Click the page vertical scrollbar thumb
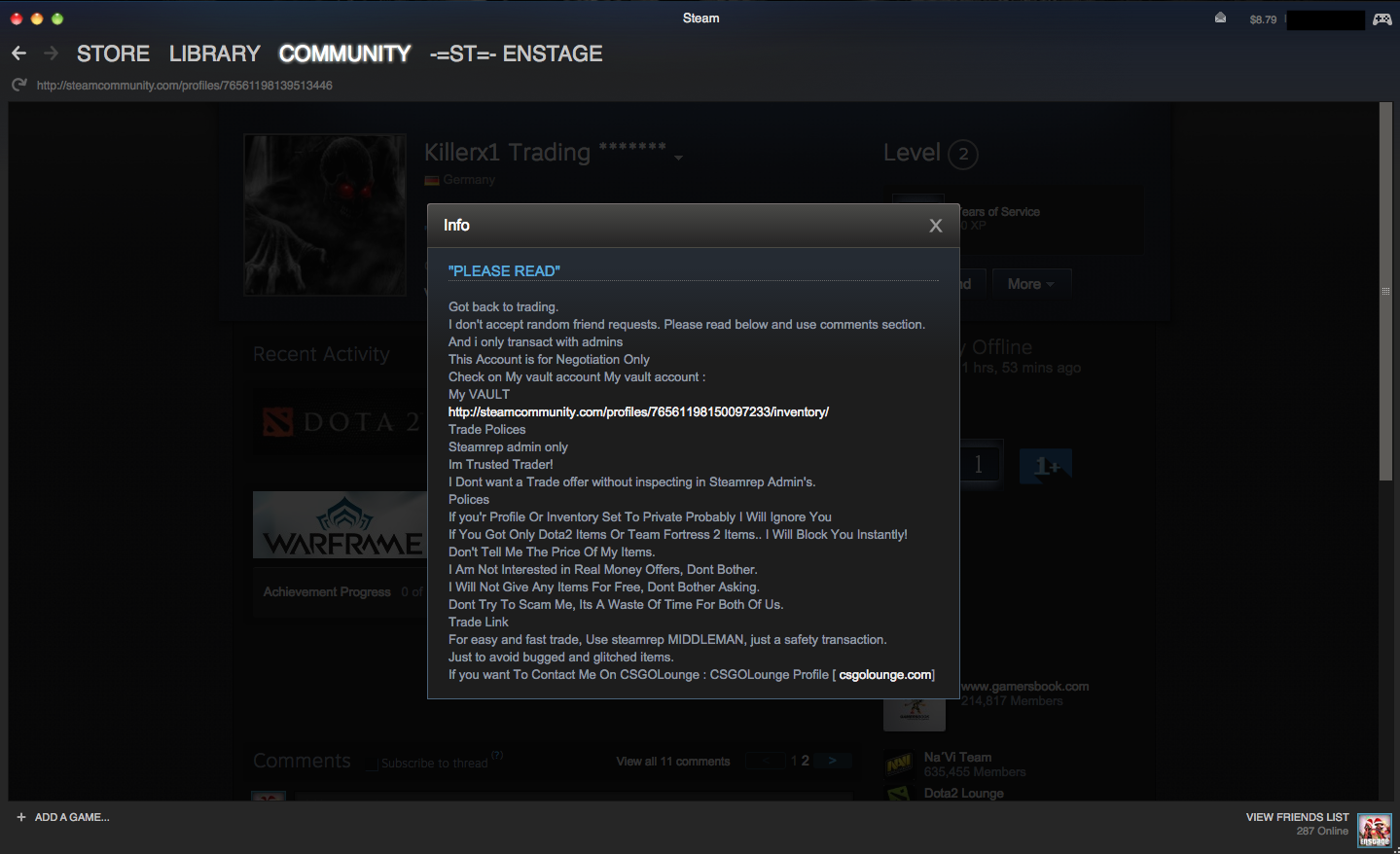The height and width of the screenshot is (854, 1400). click(x=1385, y=292)
